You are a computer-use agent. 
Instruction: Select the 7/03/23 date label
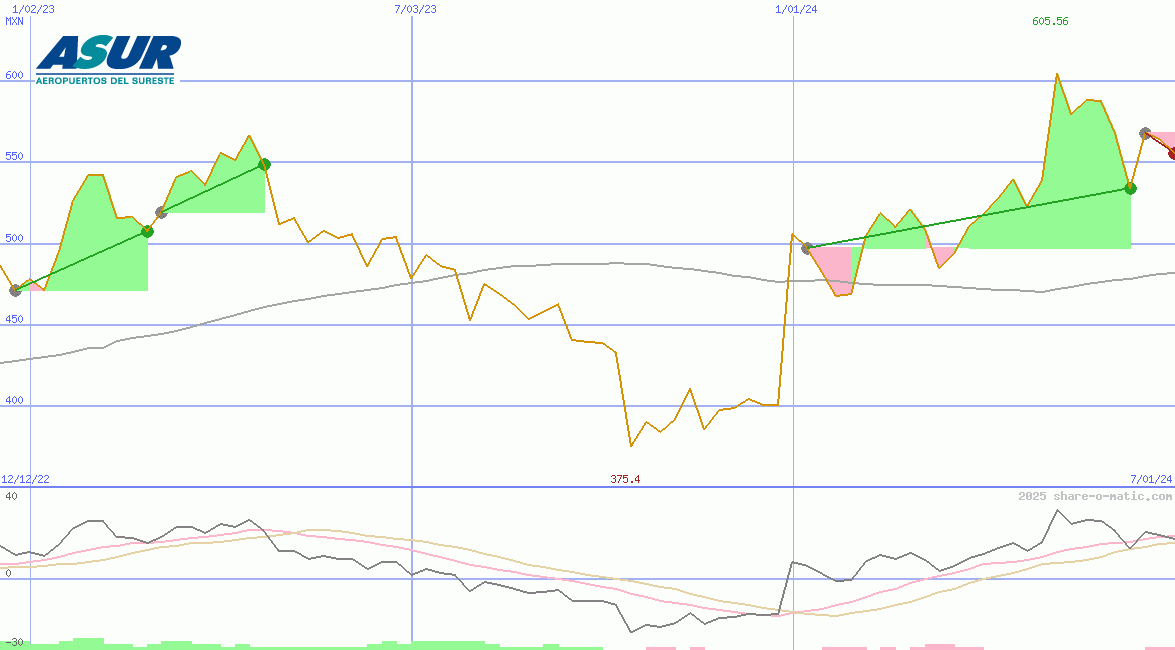click(x=416, y=9)
